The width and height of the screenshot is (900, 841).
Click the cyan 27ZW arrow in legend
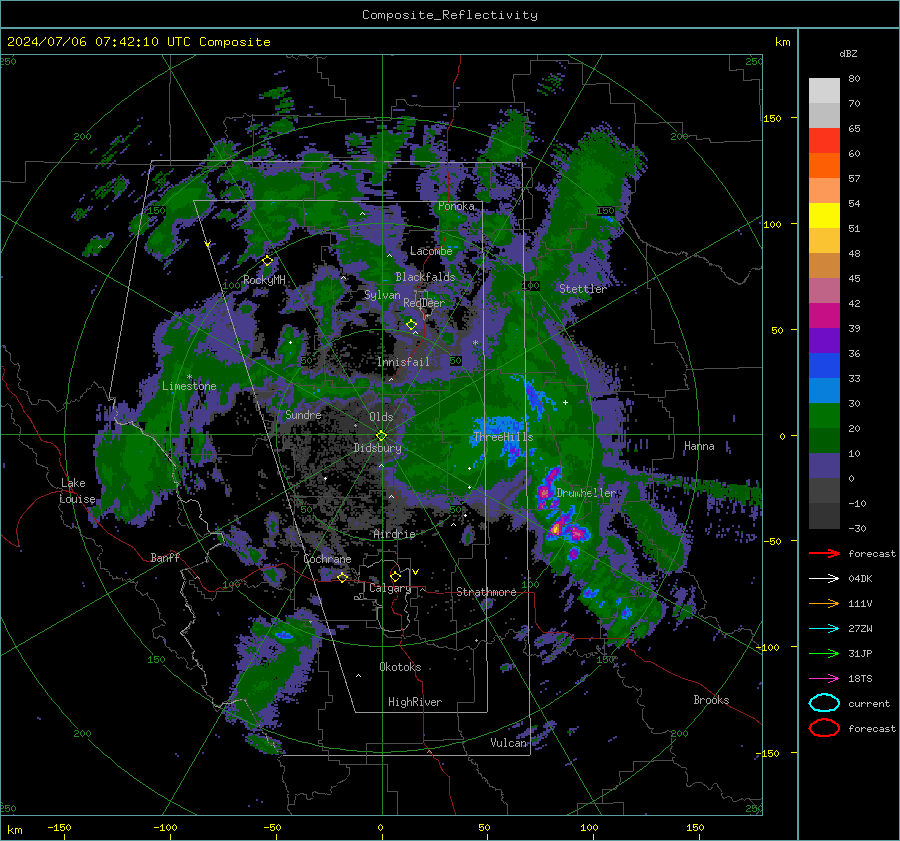click(x=824, y=628)
